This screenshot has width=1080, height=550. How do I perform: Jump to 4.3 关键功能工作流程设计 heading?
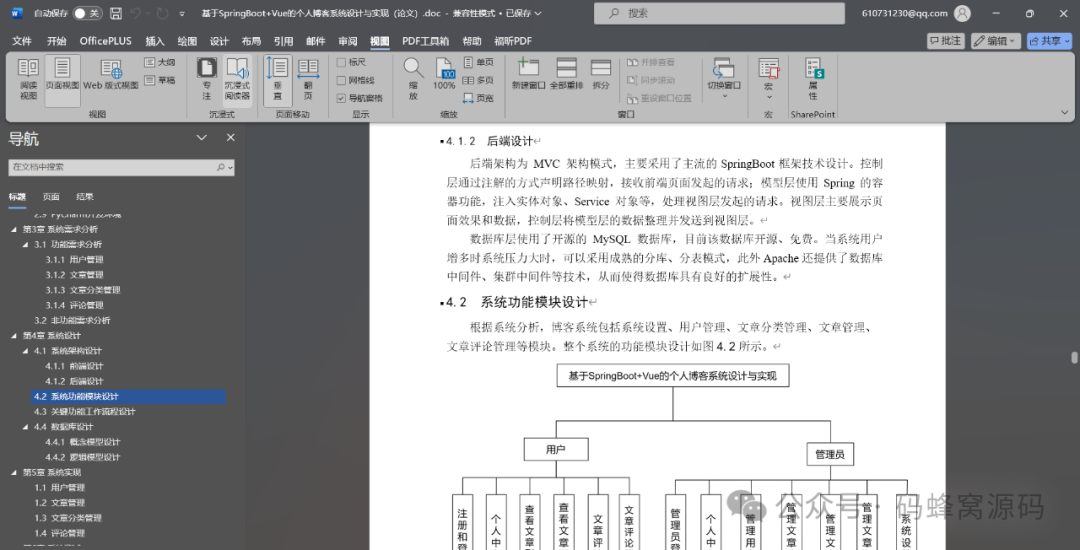point(85,412)
